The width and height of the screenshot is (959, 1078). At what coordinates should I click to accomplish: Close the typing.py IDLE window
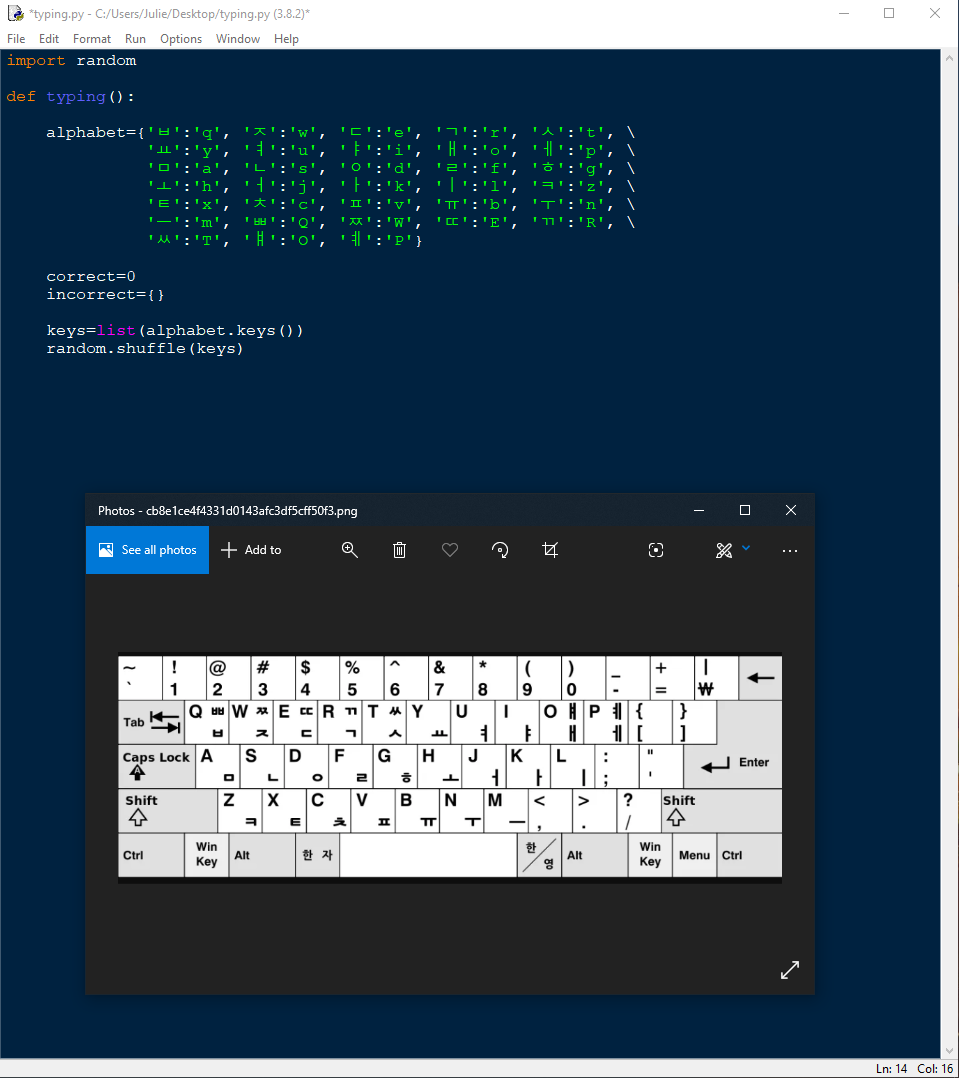point(935,13)
